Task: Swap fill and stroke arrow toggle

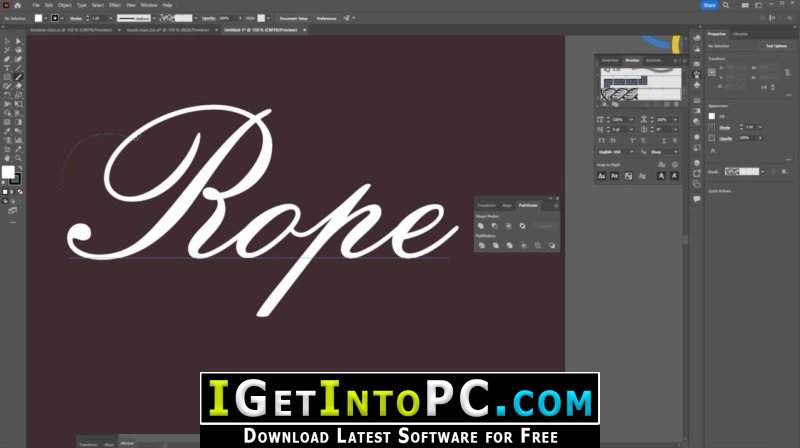Action: click(x=20, y=168)
